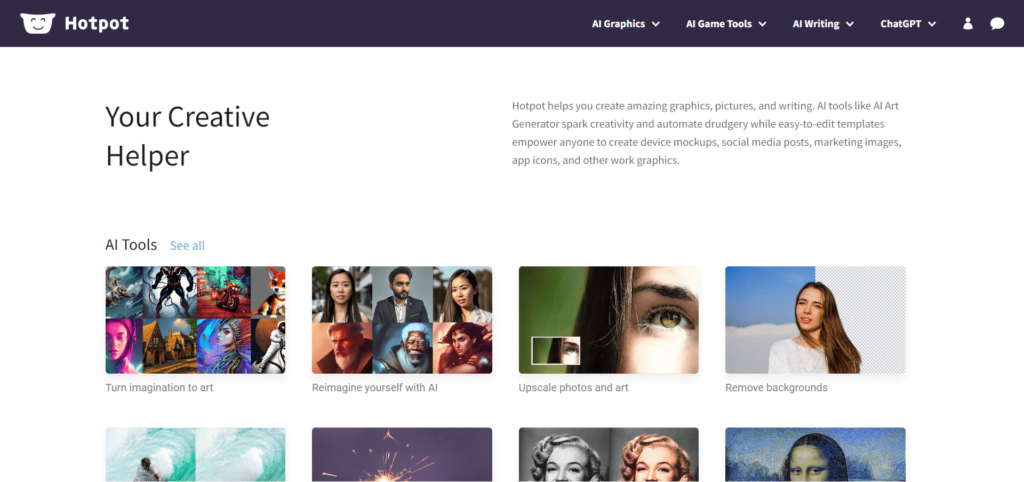Click the Remove backgrounds caption

(x=776, y=387)
